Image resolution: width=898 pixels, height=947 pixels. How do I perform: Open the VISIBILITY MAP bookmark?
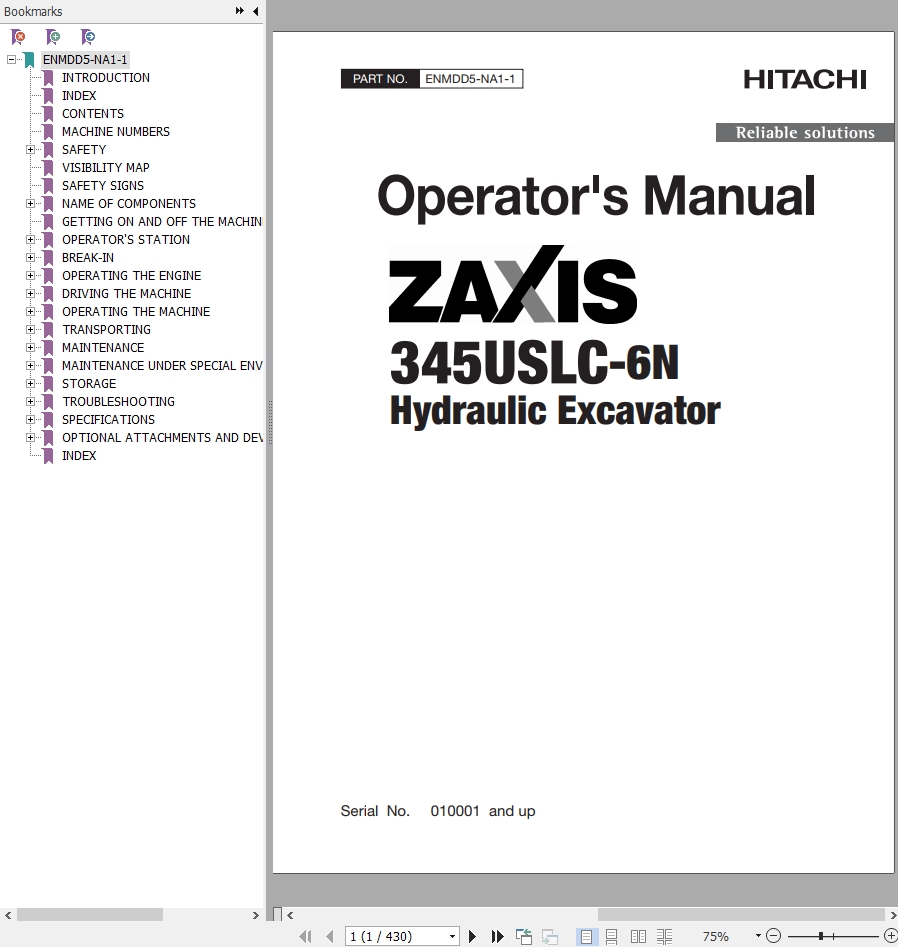(x=105, y=167)
